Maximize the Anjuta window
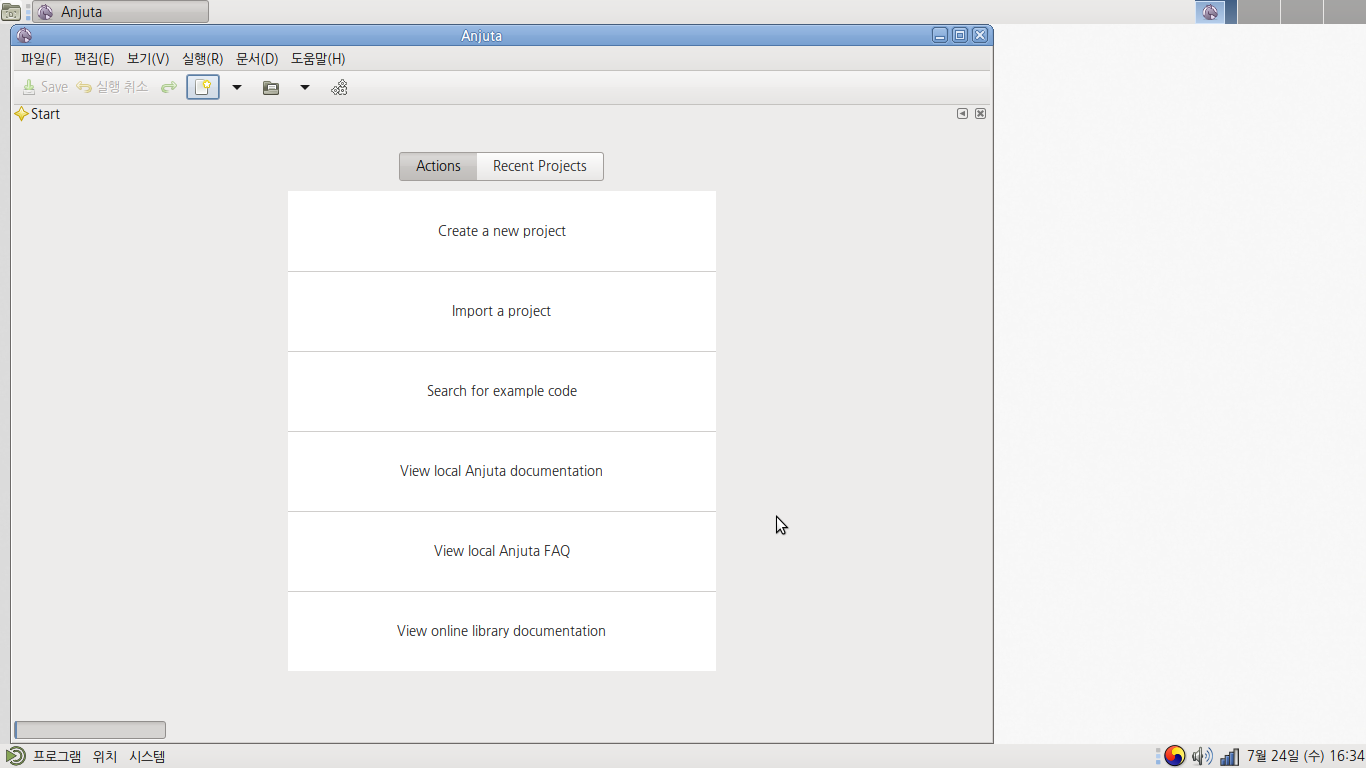Image resolution: width=1366 pixels, height=768 pixels. click(960, 35)
